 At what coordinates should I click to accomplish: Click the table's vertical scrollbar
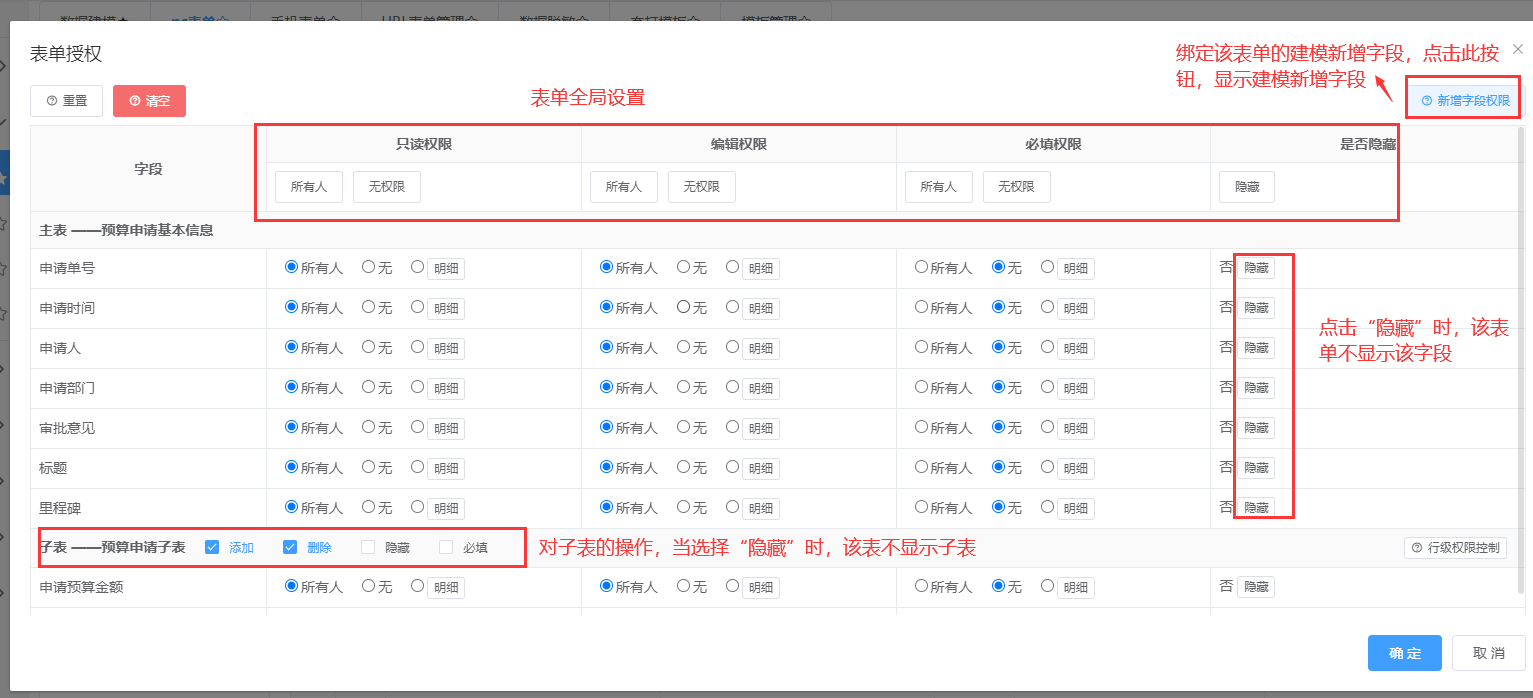[1521, 300]
